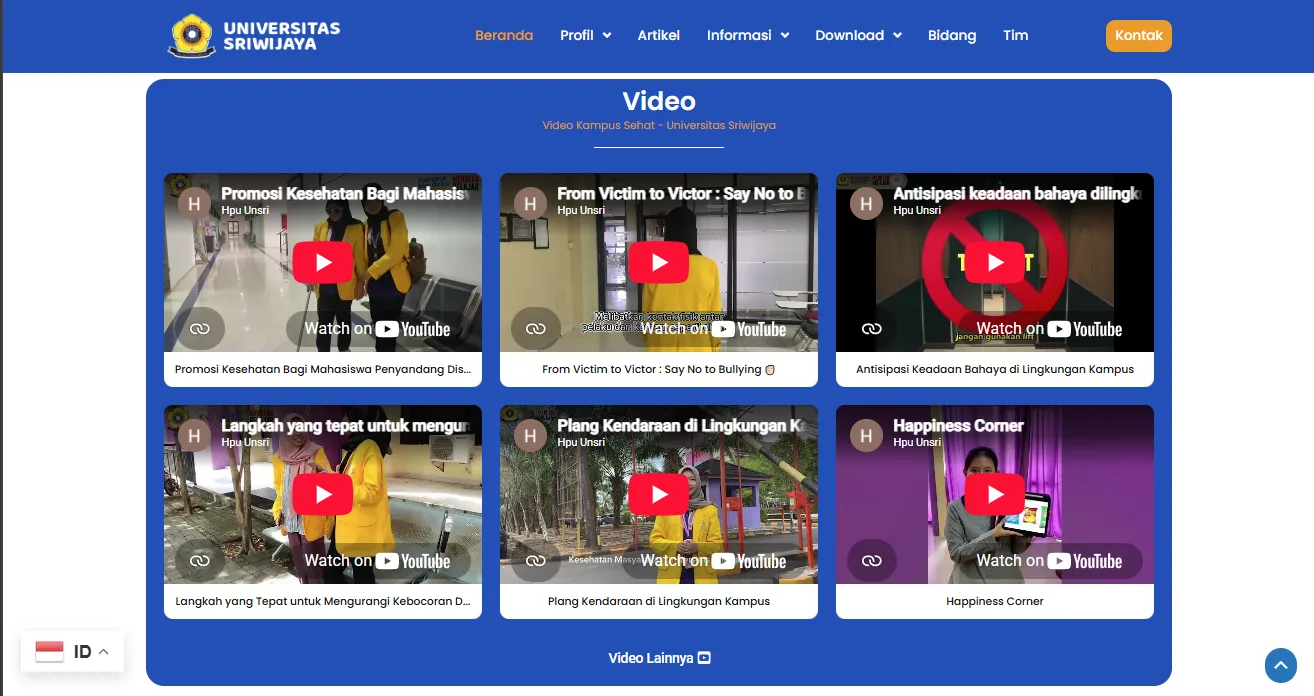
Task: Open the Bidang menu item
Action: tap(952, 35)
